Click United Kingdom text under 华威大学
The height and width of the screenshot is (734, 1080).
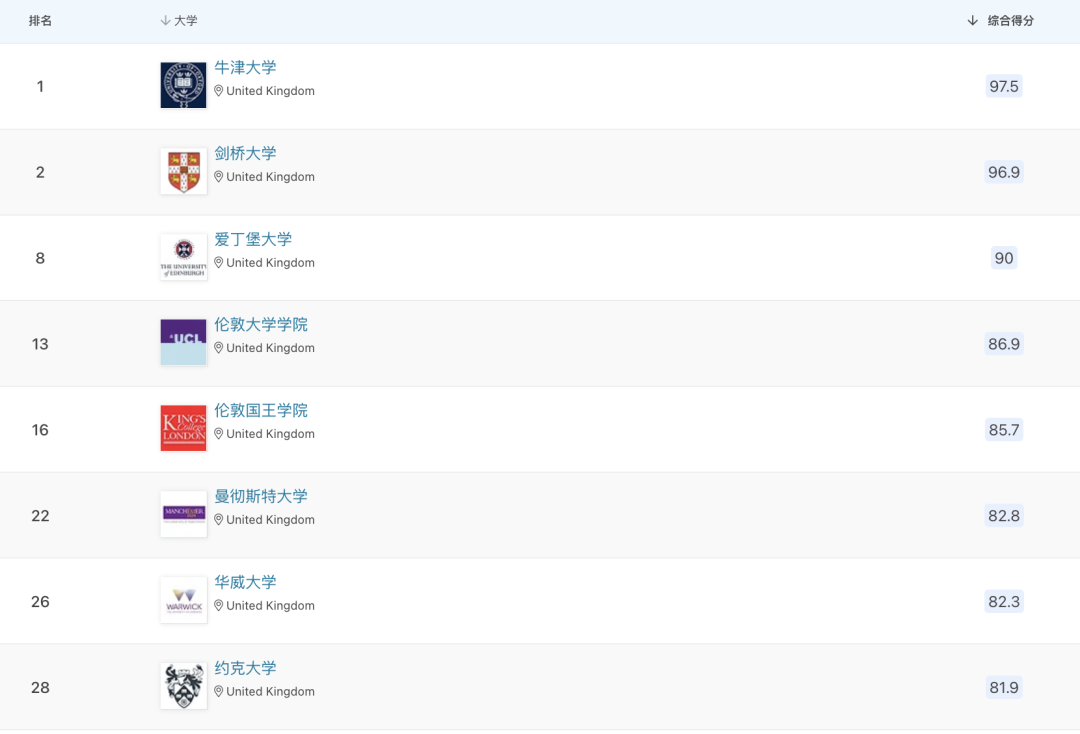click(270, 606)
